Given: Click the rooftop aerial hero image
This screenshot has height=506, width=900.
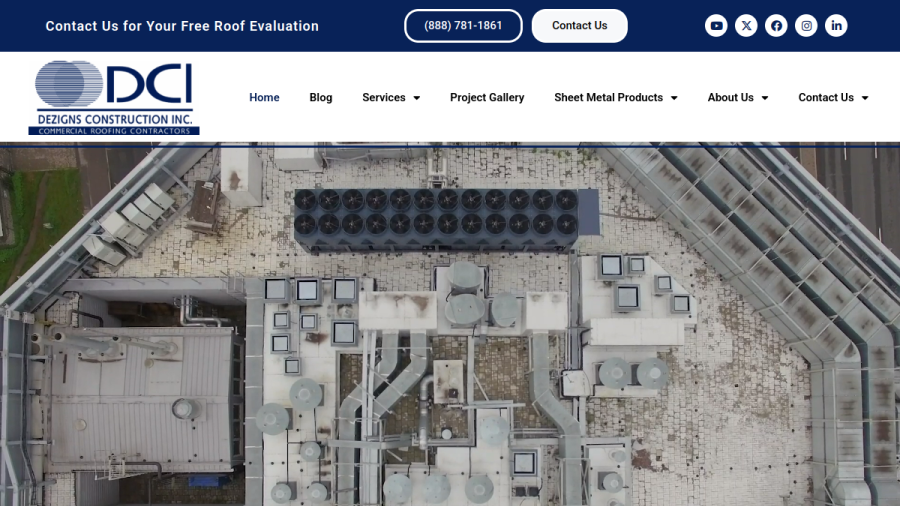Looking at the screenshot, I should point(450,326).
